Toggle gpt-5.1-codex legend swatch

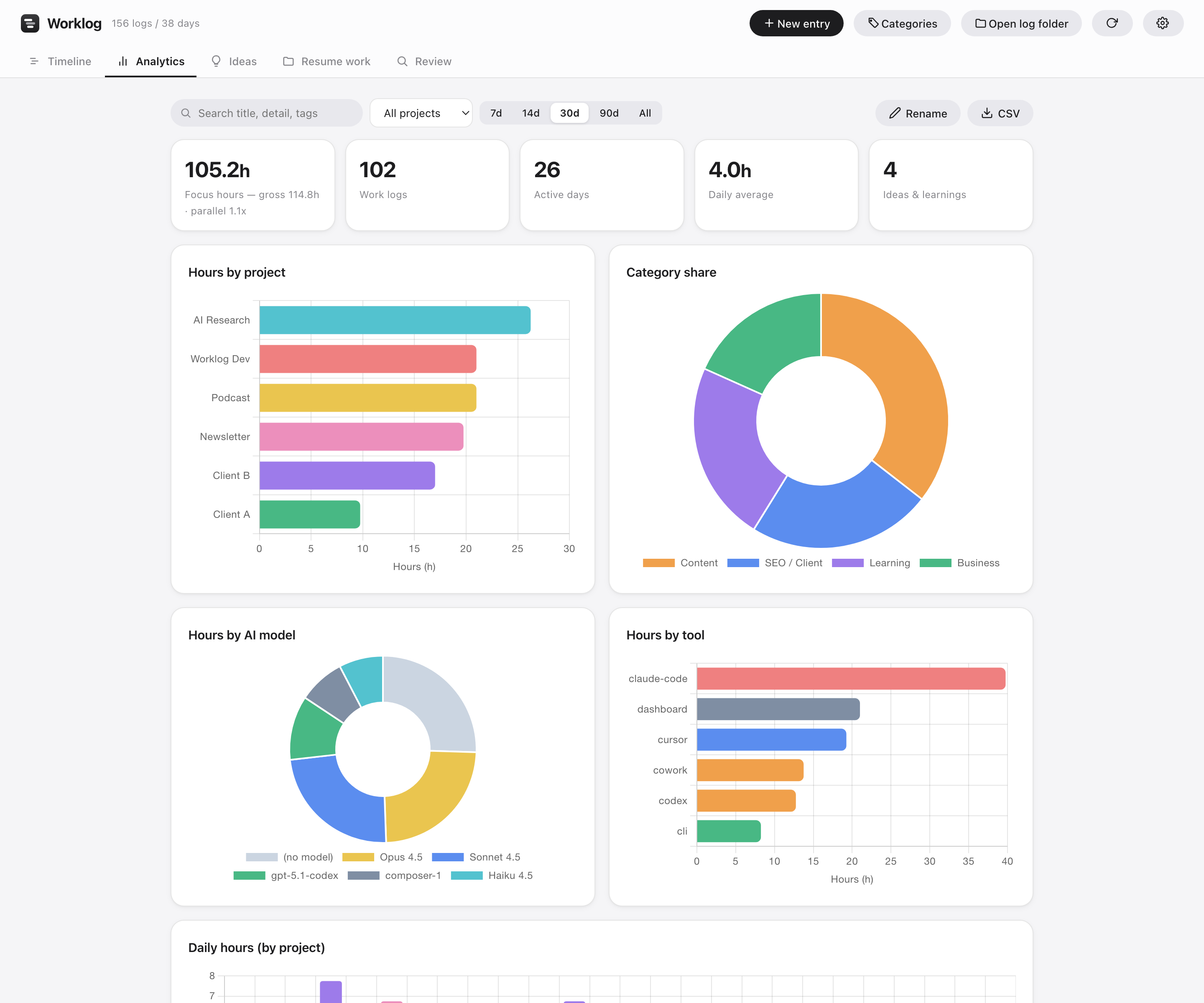tap(250, 876)
